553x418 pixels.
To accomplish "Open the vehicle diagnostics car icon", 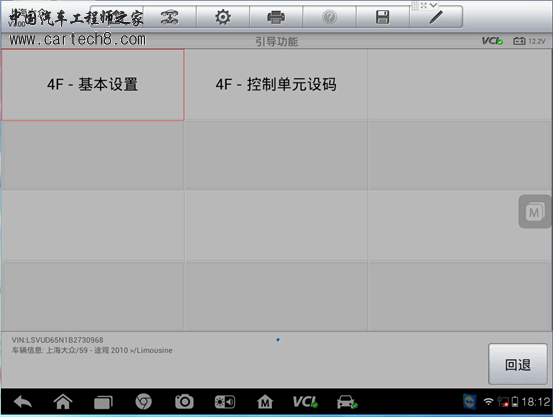I will [347, 402].
